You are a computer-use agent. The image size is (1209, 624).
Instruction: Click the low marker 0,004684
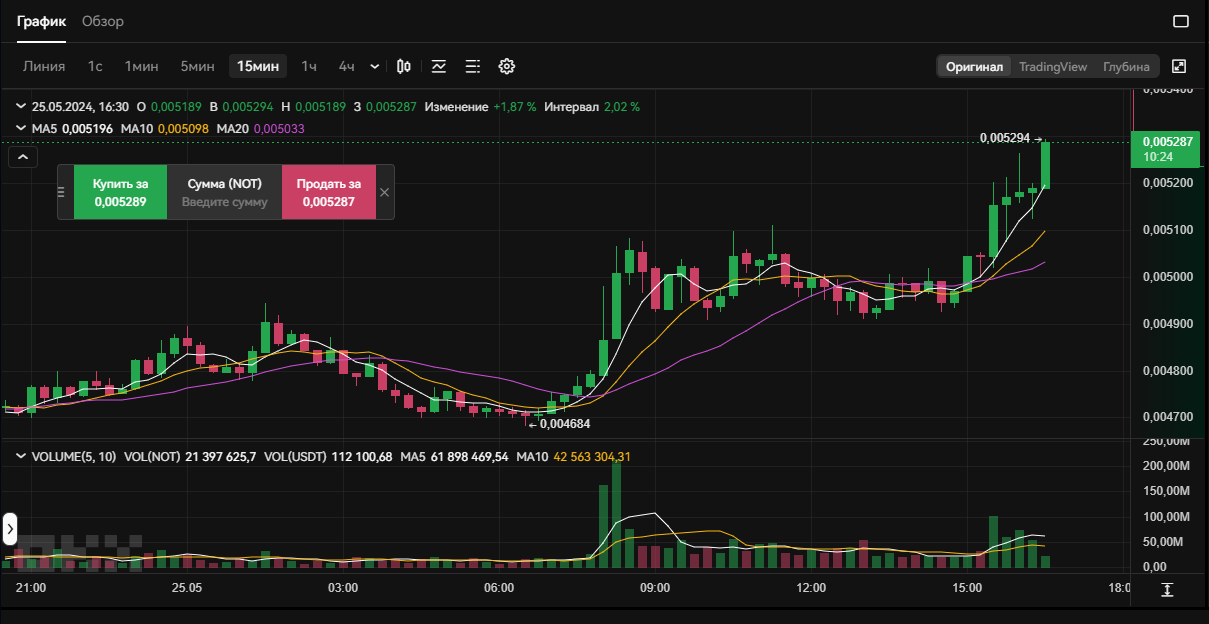tap(566, 424)
